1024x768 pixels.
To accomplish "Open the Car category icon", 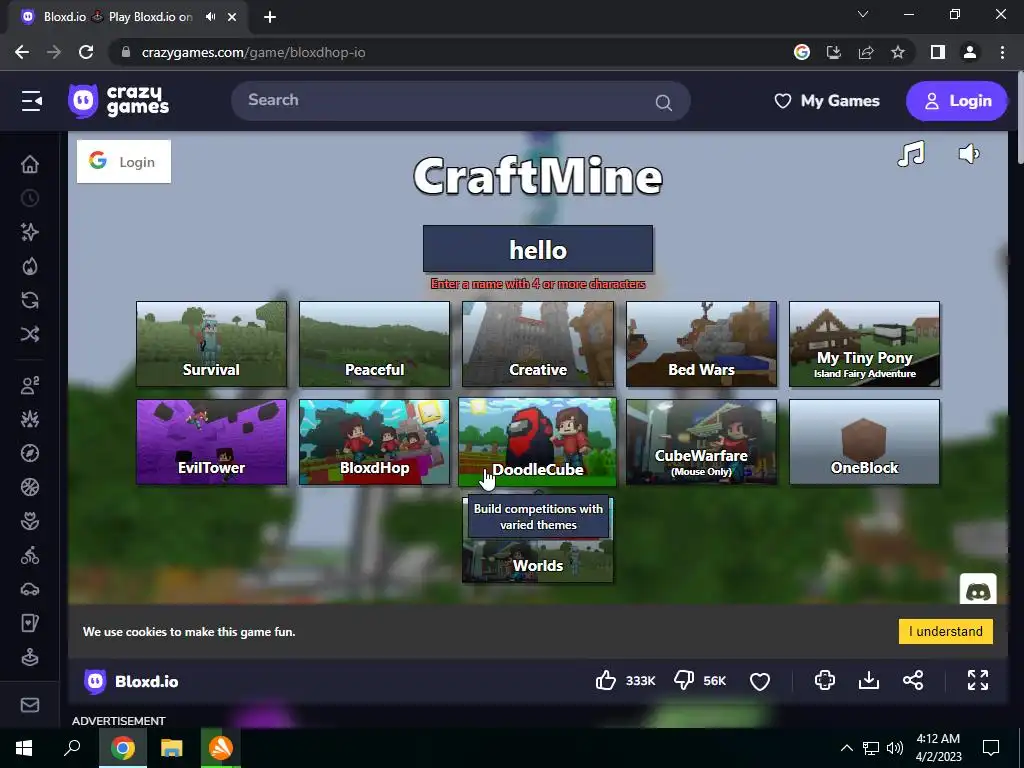I will [x=30, y=590].
